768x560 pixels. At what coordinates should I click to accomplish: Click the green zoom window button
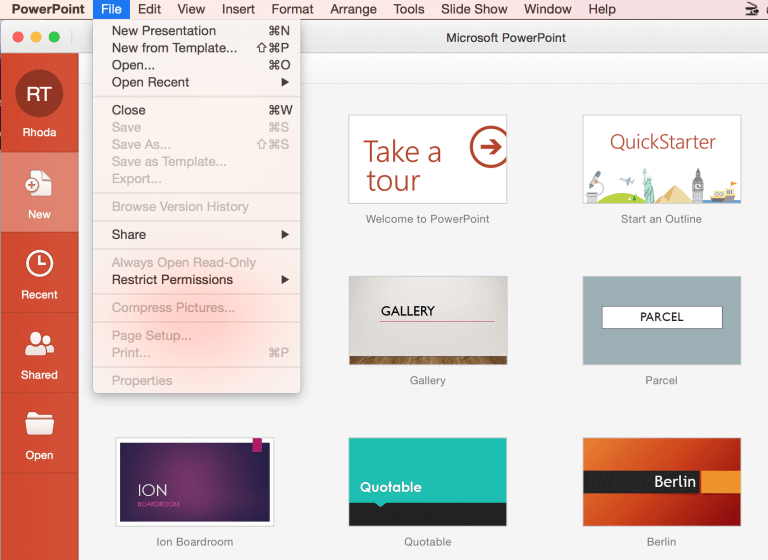pos(54,37)
